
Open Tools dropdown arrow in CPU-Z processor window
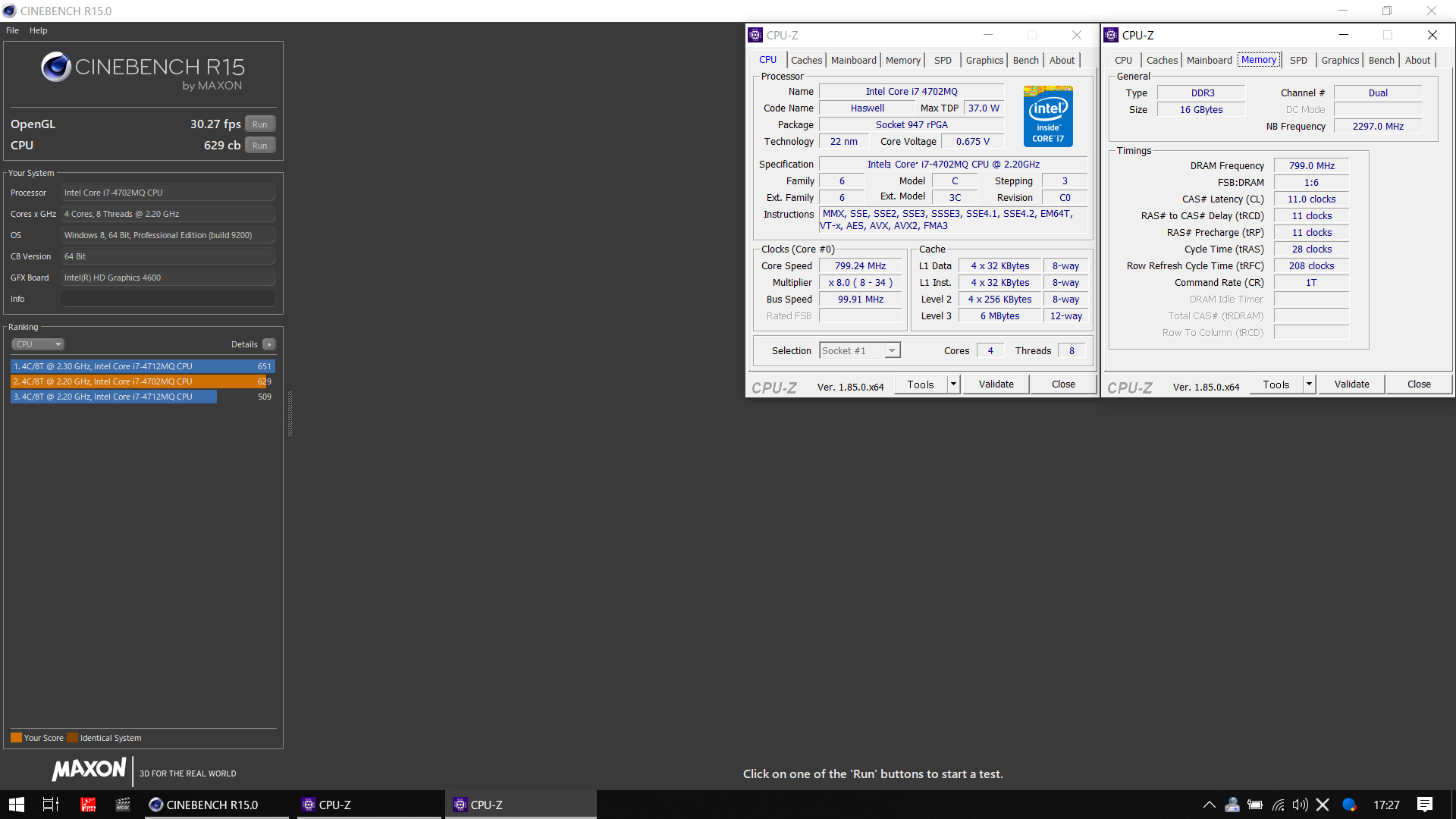pos(953,384)
